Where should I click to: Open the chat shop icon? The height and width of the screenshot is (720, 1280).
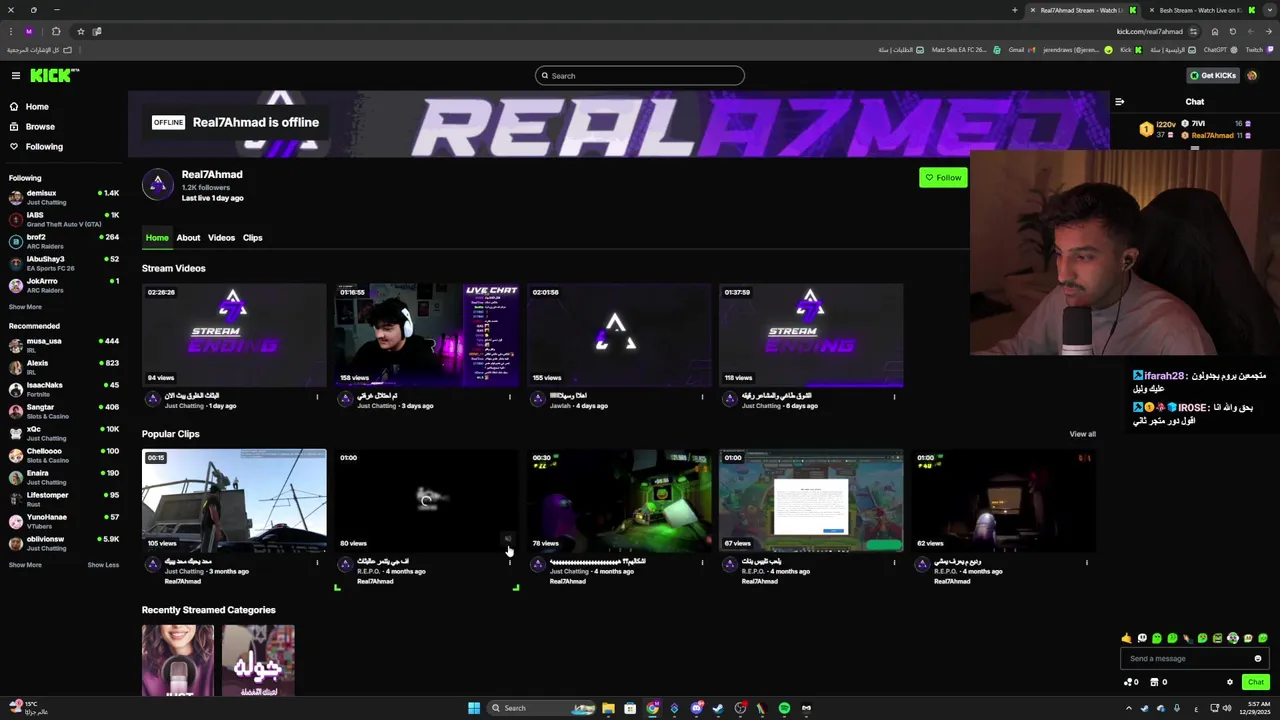(x=1158, y=682)
